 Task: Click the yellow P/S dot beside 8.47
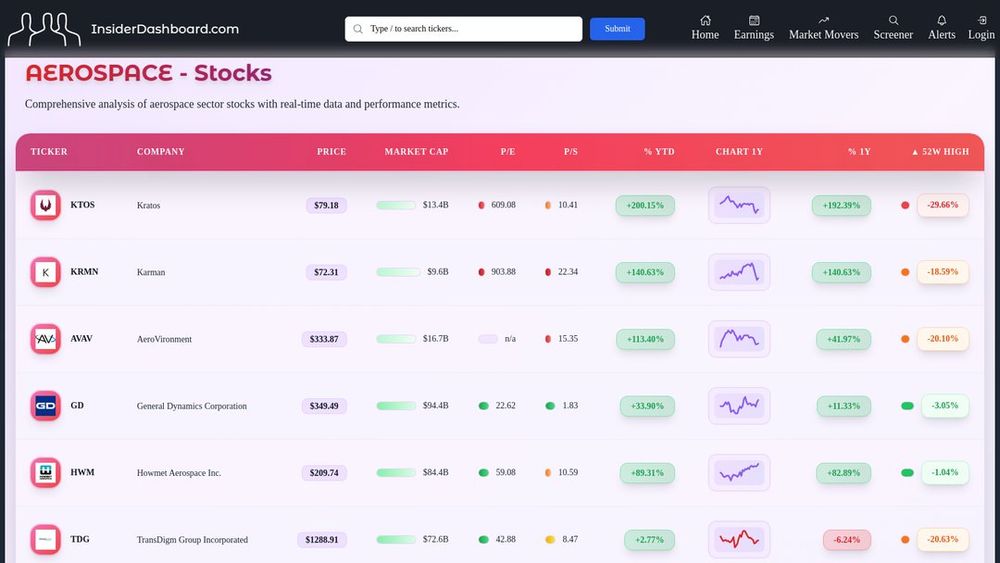pyautogui.click(x=550, y=539)
